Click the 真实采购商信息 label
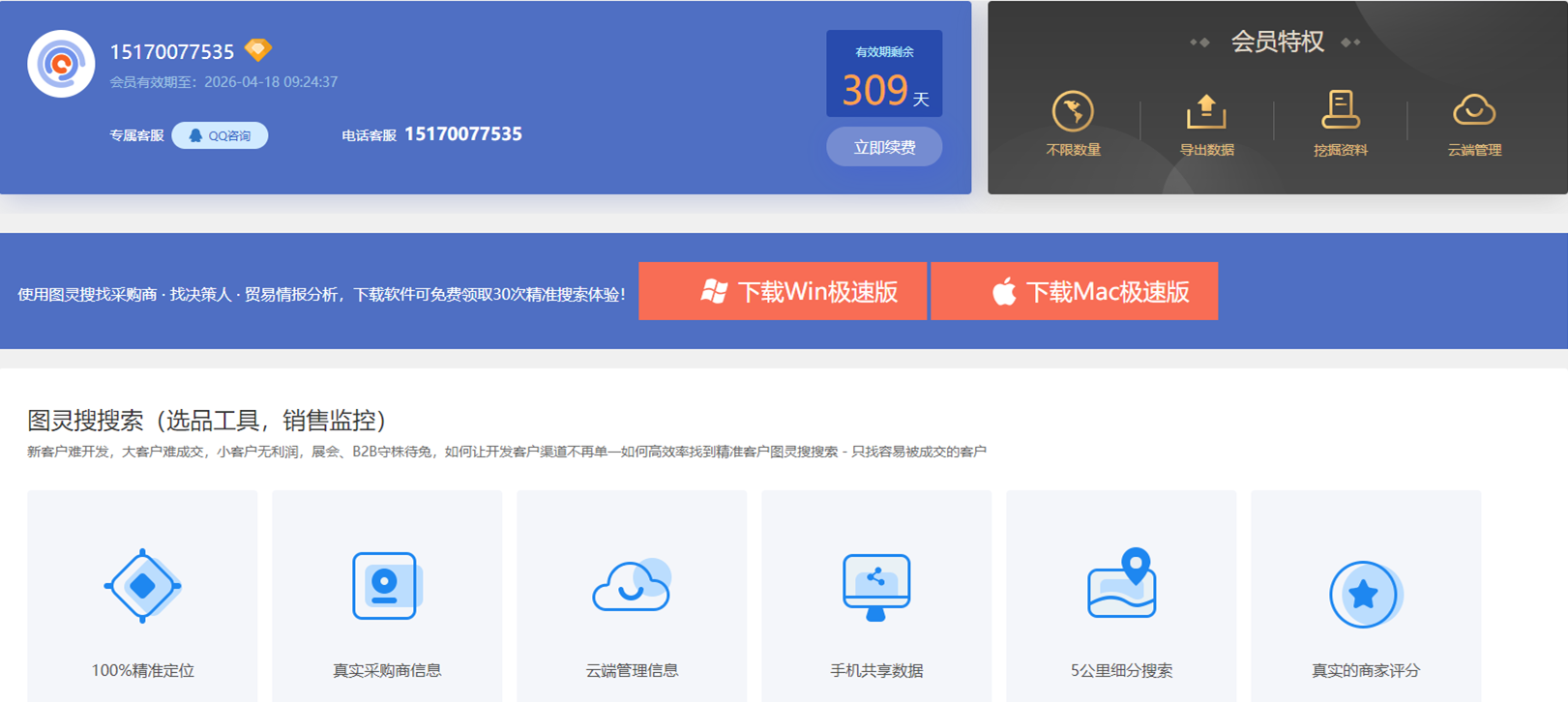The image size is (1568, 702). coord(387,670)
